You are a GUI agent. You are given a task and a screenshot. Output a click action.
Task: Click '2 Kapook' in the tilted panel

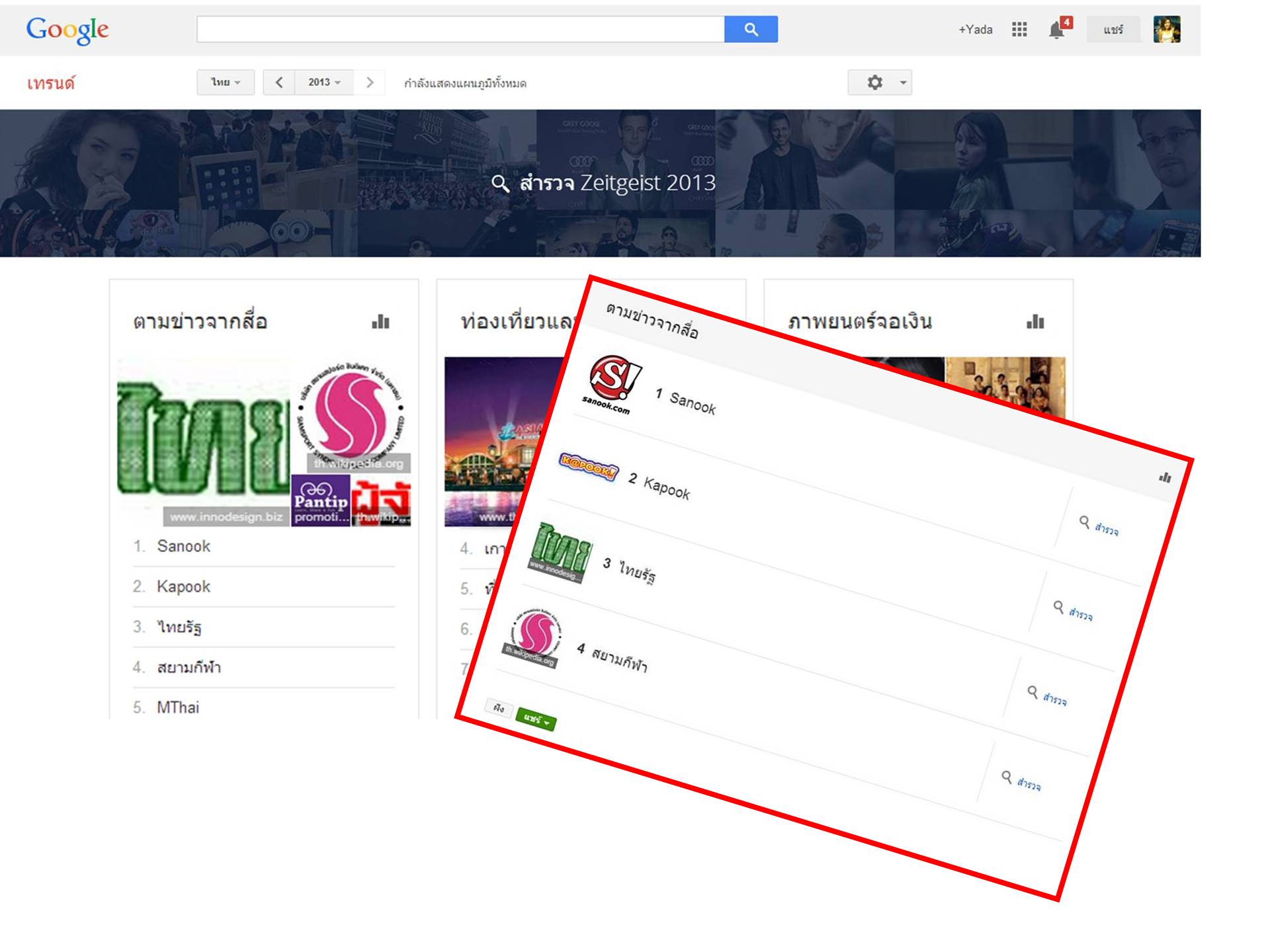[659, 487]
